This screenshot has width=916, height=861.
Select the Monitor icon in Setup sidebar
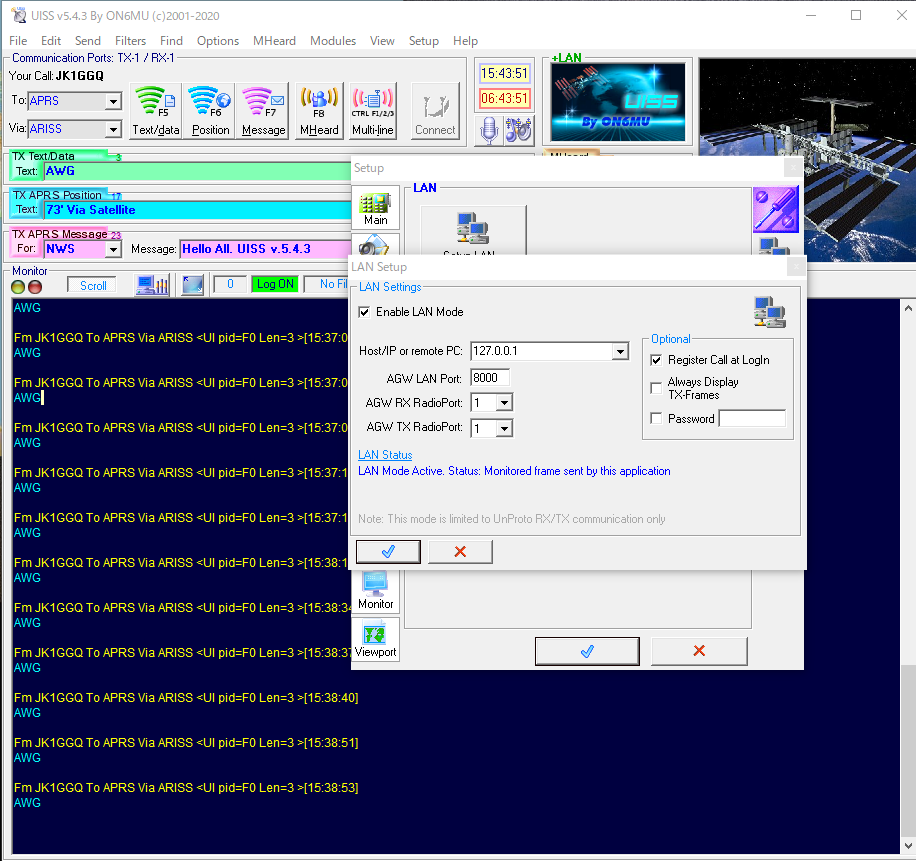375,590
